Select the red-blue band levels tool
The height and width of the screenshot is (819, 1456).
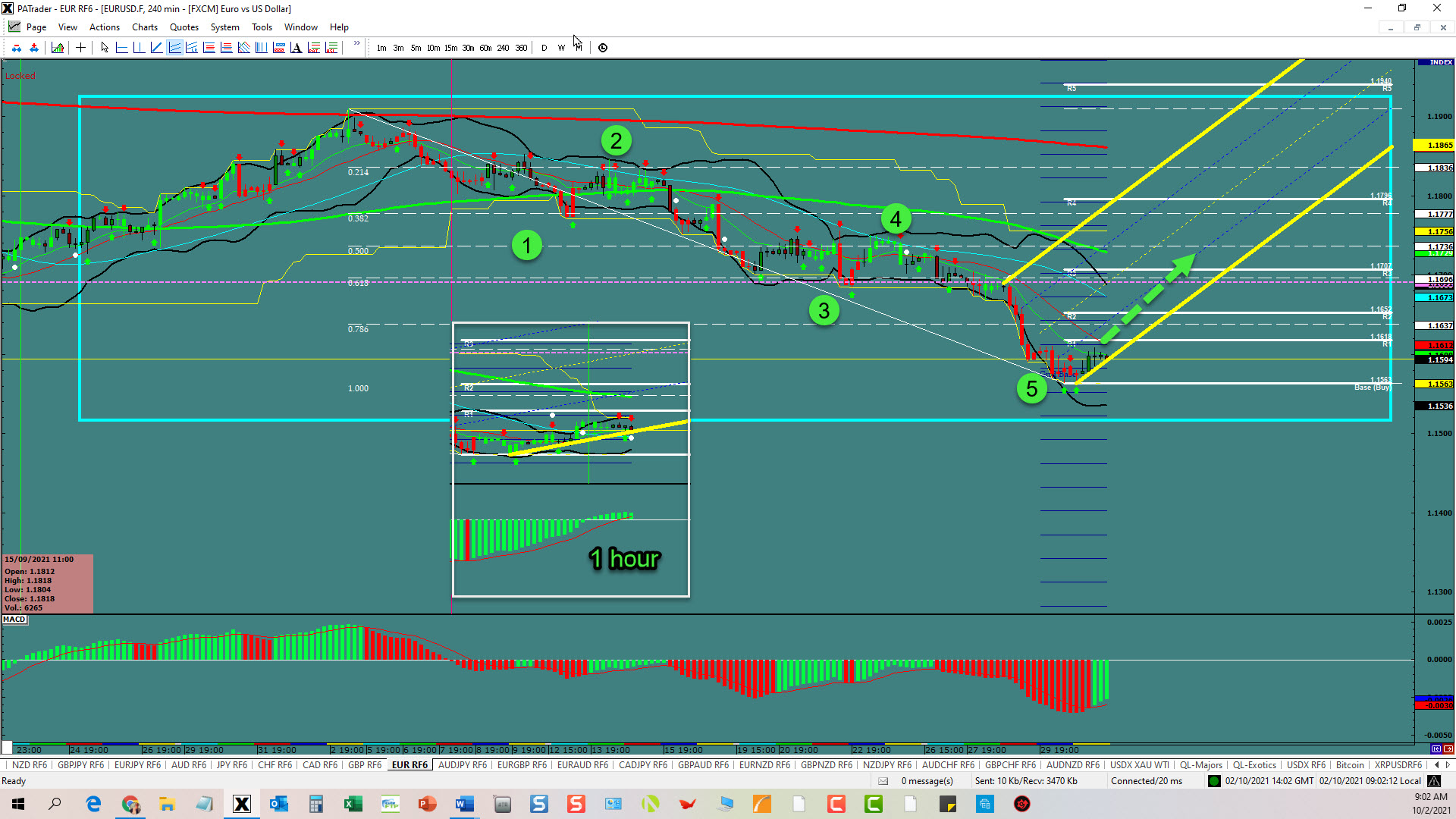click(279, 48)
